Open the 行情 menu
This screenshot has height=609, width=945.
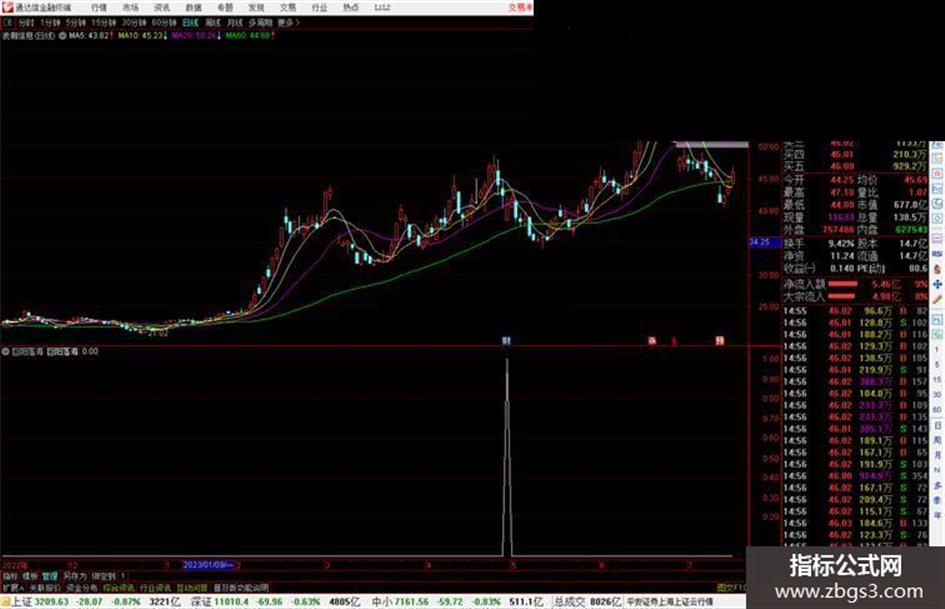(x=99, y=7)
